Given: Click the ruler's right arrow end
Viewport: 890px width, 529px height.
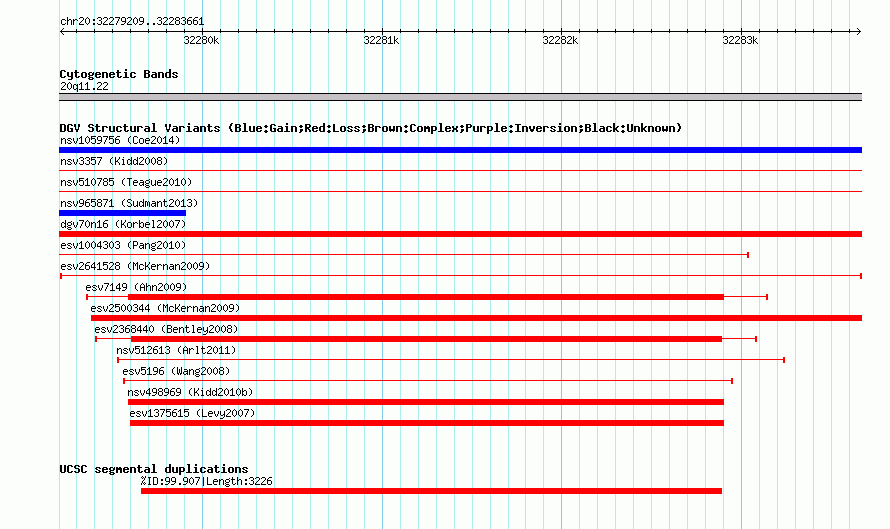Looking at the screenshot, I should pos(858,32).
